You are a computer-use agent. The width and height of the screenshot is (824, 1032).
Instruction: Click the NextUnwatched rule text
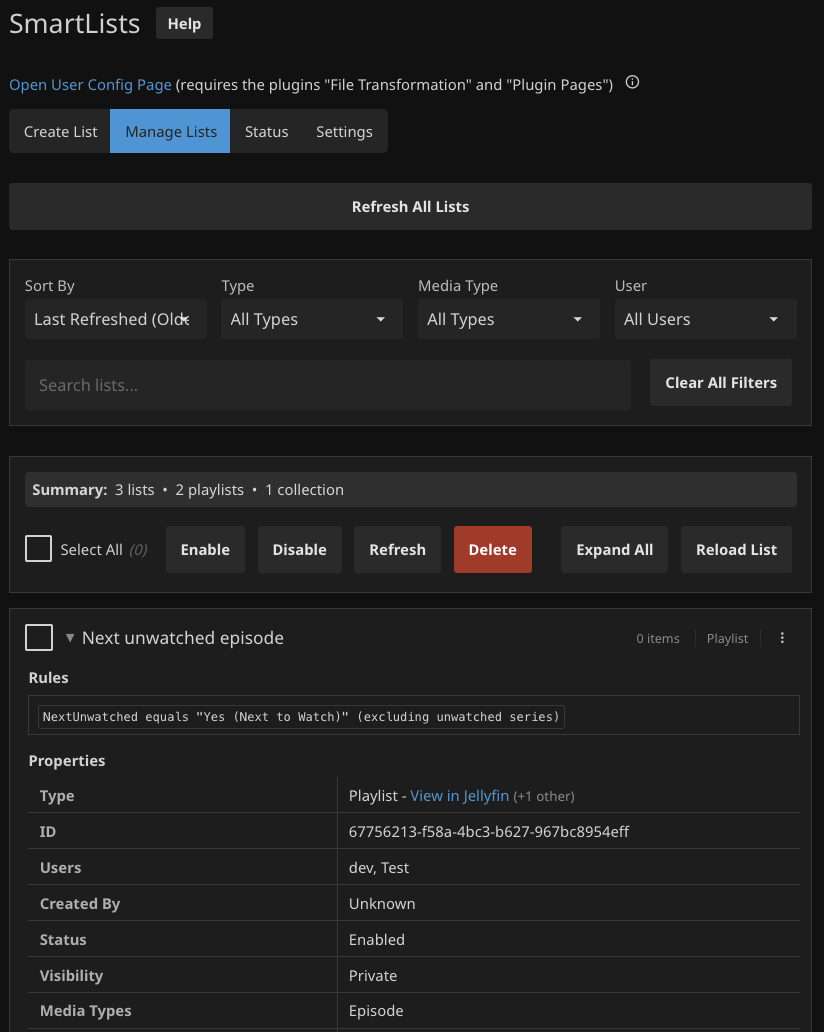pos(301,717)
